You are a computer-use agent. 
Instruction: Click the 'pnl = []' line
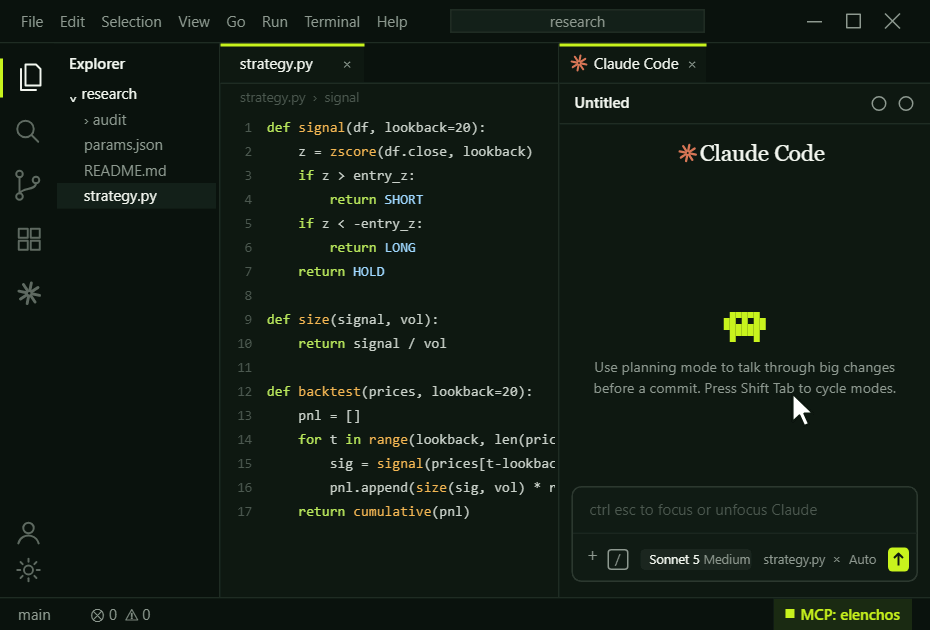pyautogui.click(x=329, y=416)
